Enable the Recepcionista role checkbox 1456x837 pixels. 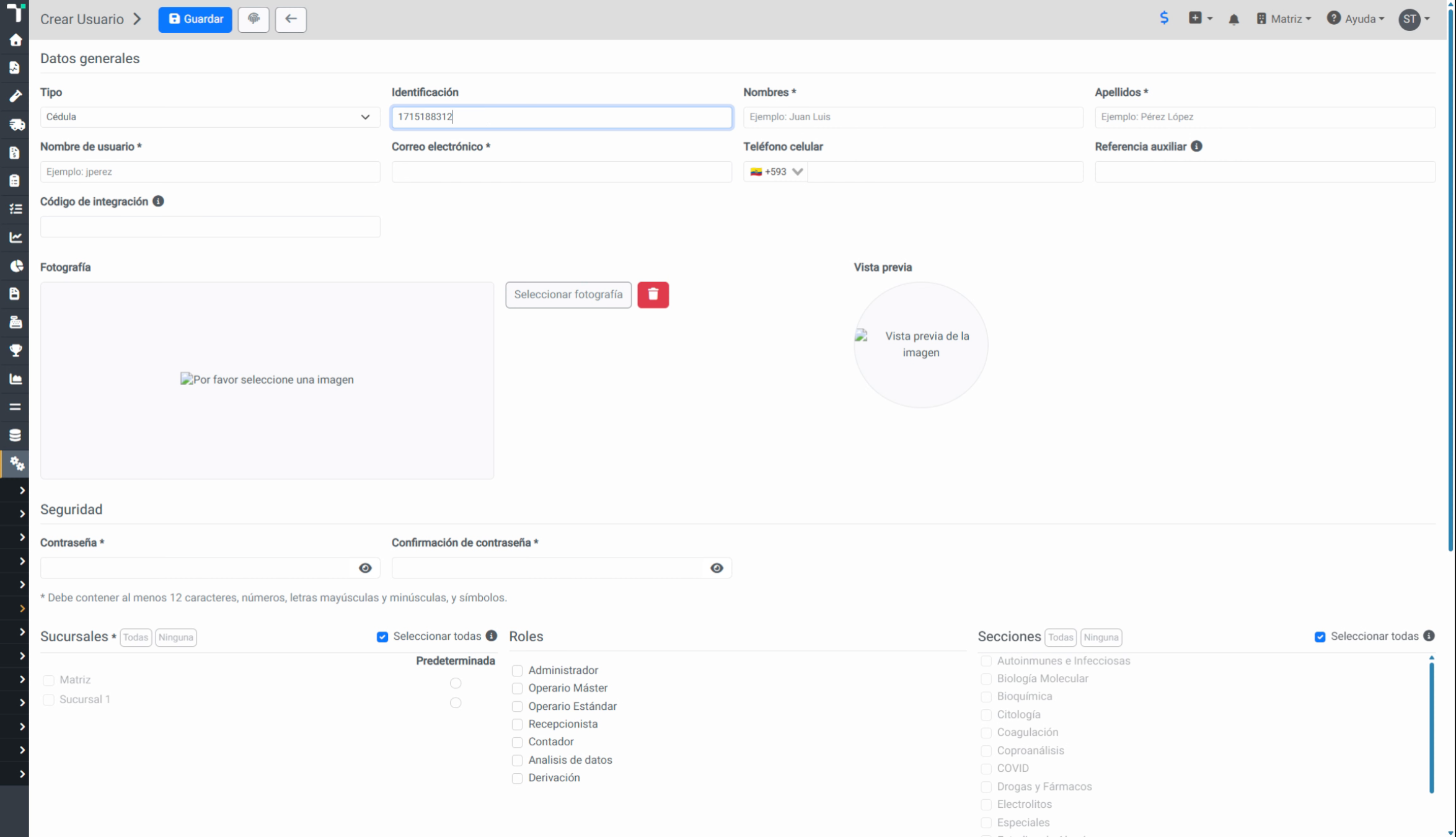click(517, 724)
